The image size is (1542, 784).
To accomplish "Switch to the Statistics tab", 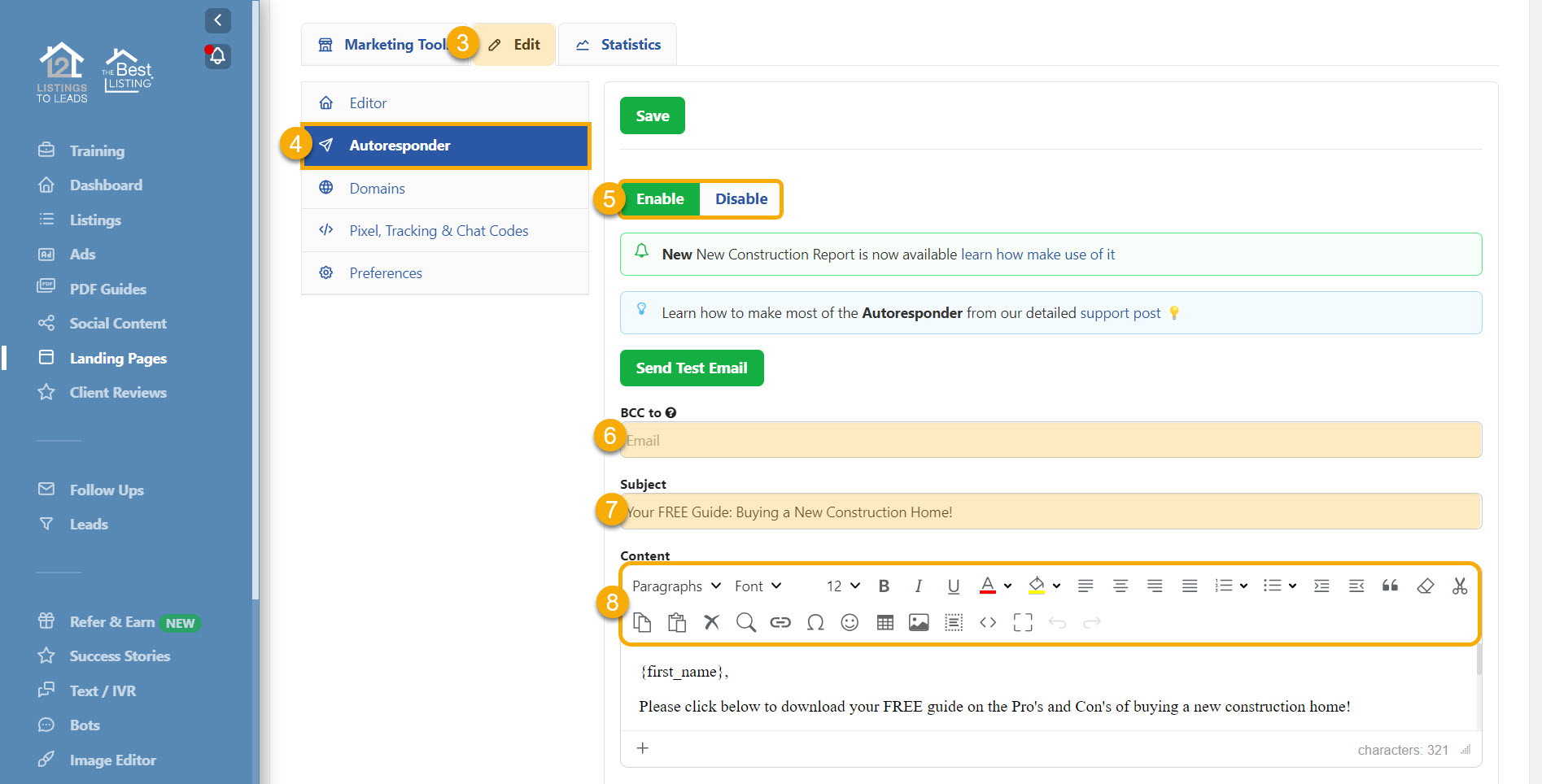I will [618, 45].
